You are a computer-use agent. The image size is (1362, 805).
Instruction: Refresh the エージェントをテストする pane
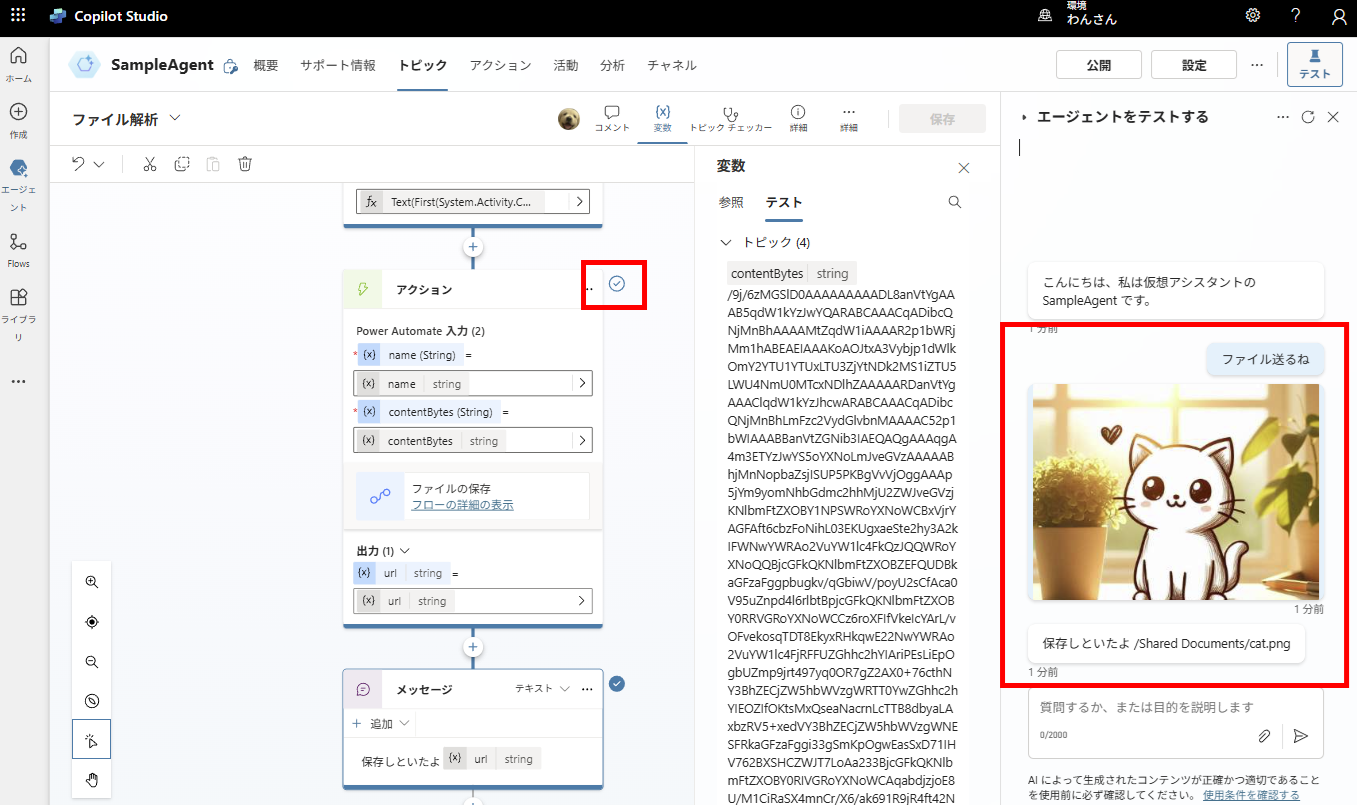click(x=1308, y=116)
